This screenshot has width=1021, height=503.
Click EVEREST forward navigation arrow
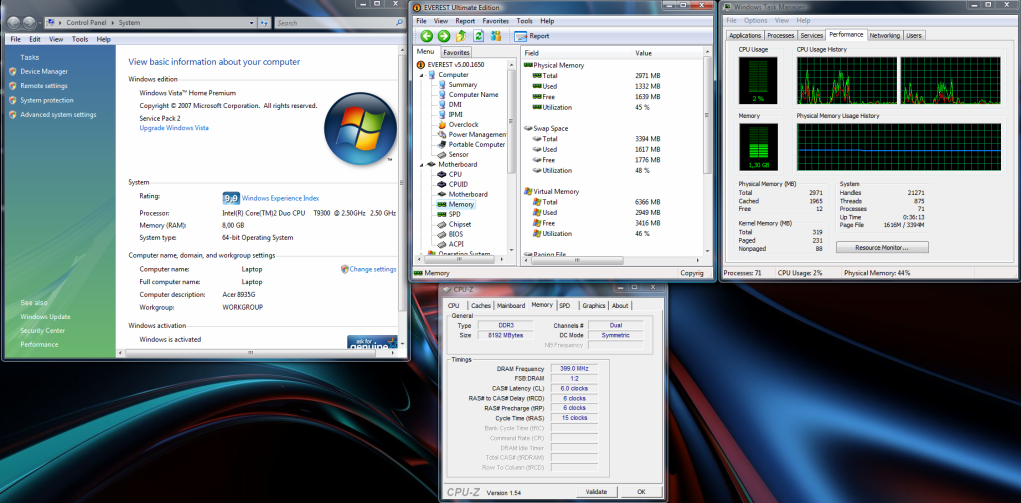tap(443, 36)
